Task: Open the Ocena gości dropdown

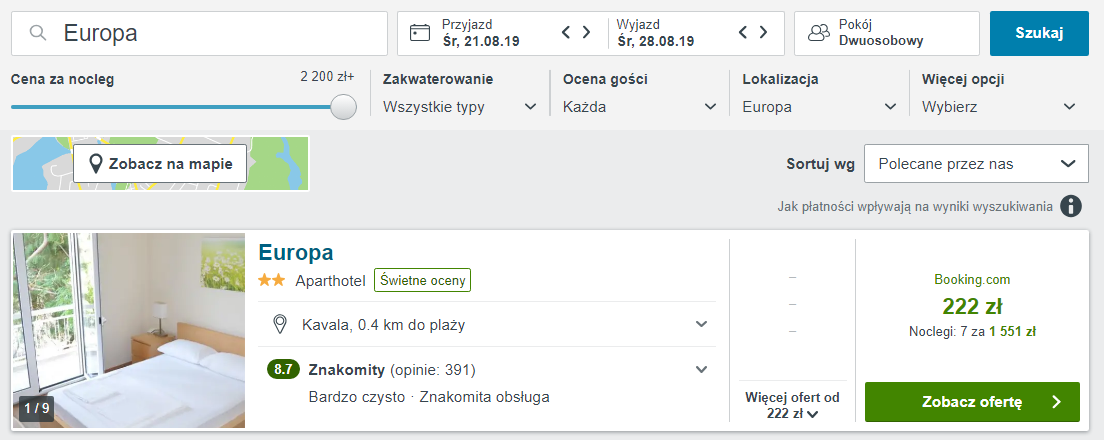Action: pos(639,107)
